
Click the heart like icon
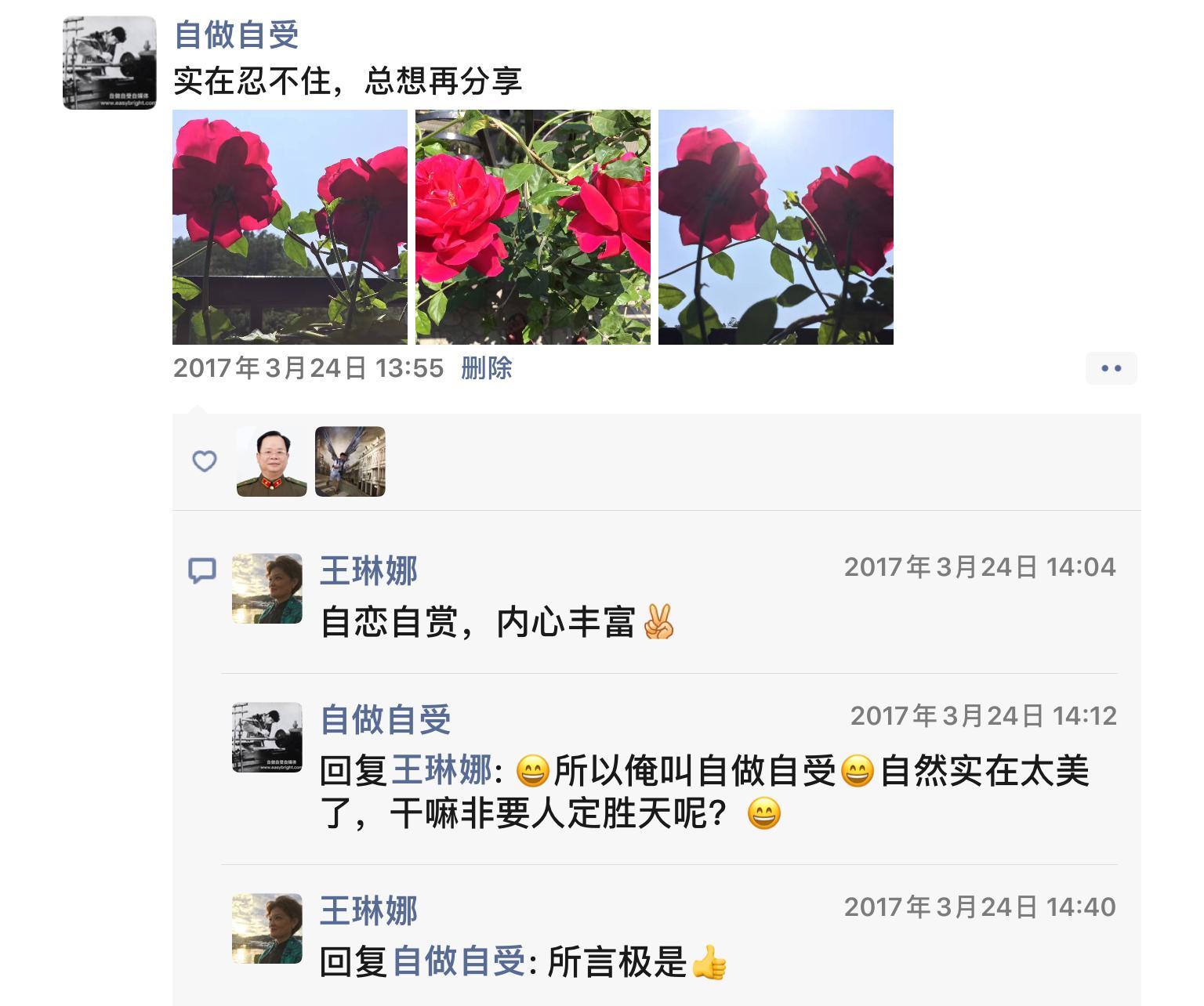(205, 461)
